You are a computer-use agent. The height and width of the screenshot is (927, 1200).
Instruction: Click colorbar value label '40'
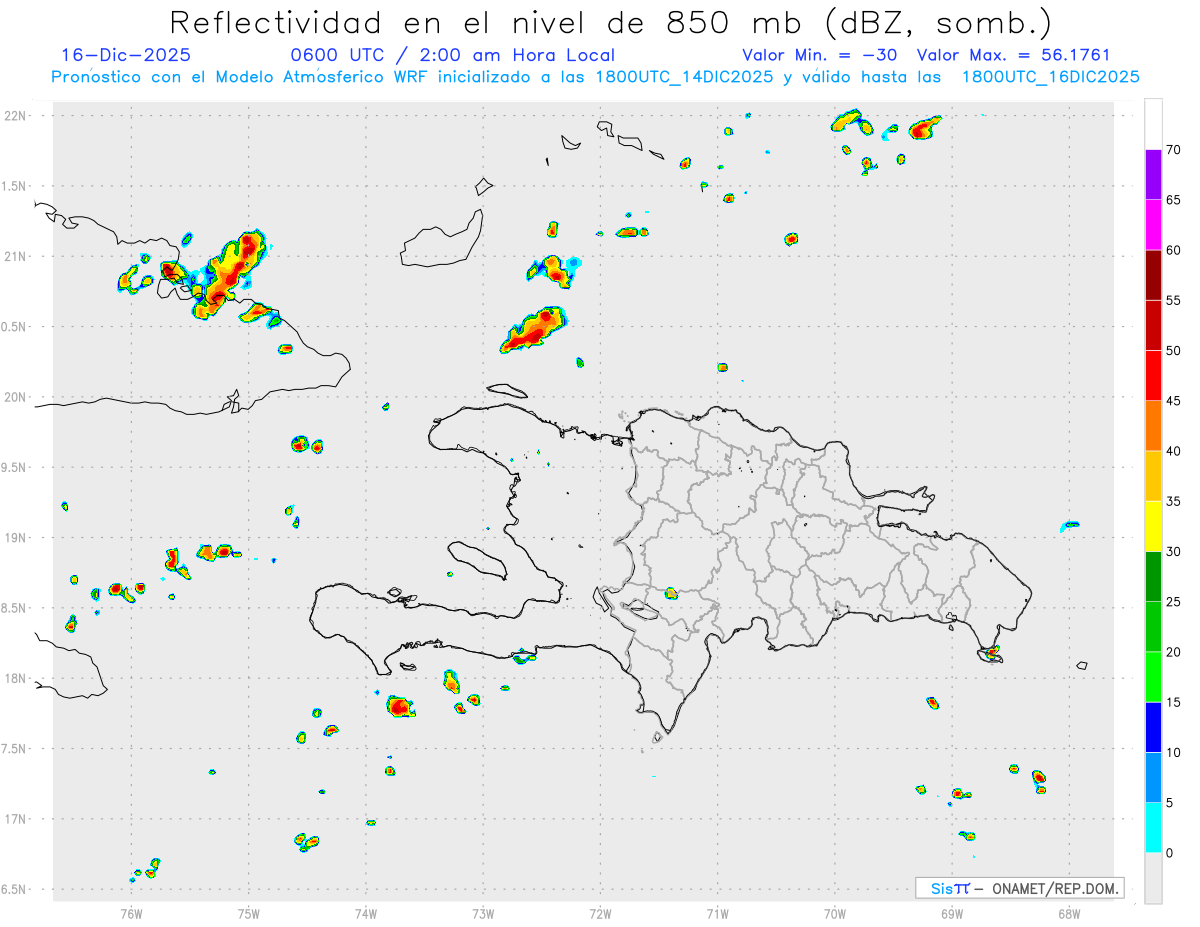[x=1174, y=451]
